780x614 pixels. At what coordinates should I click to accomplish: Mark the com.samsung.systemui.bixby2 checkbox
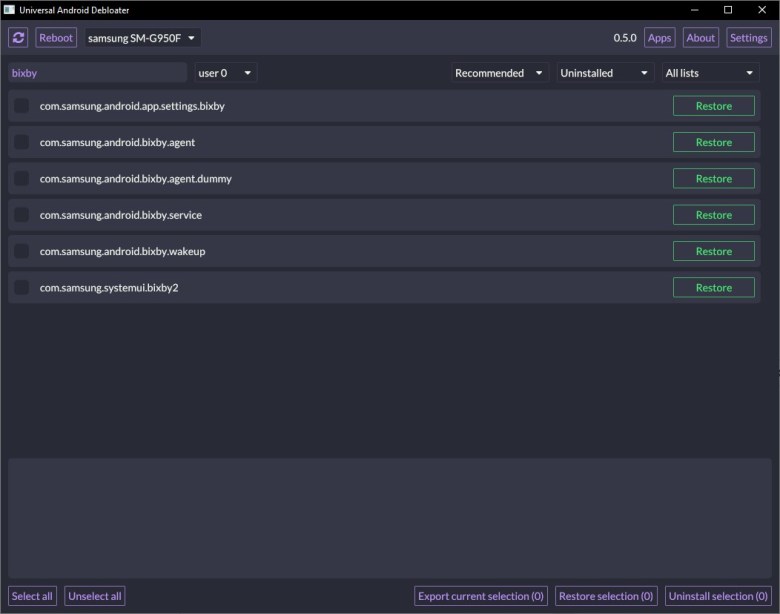coord(21,288)
